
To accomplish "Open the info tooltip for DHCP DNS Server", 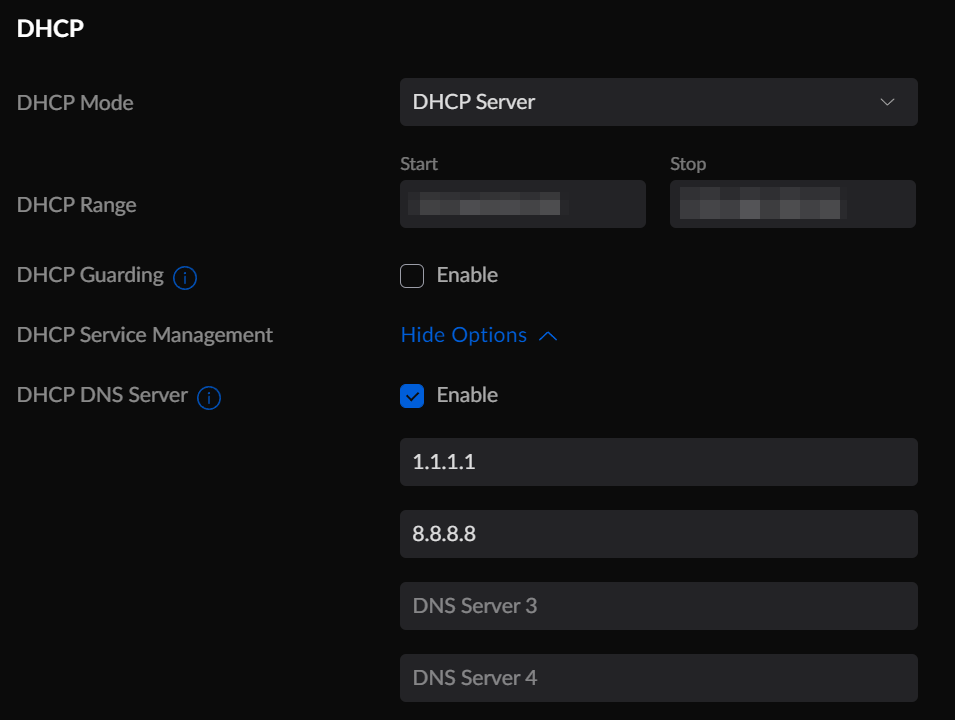I will click(209, 398).
